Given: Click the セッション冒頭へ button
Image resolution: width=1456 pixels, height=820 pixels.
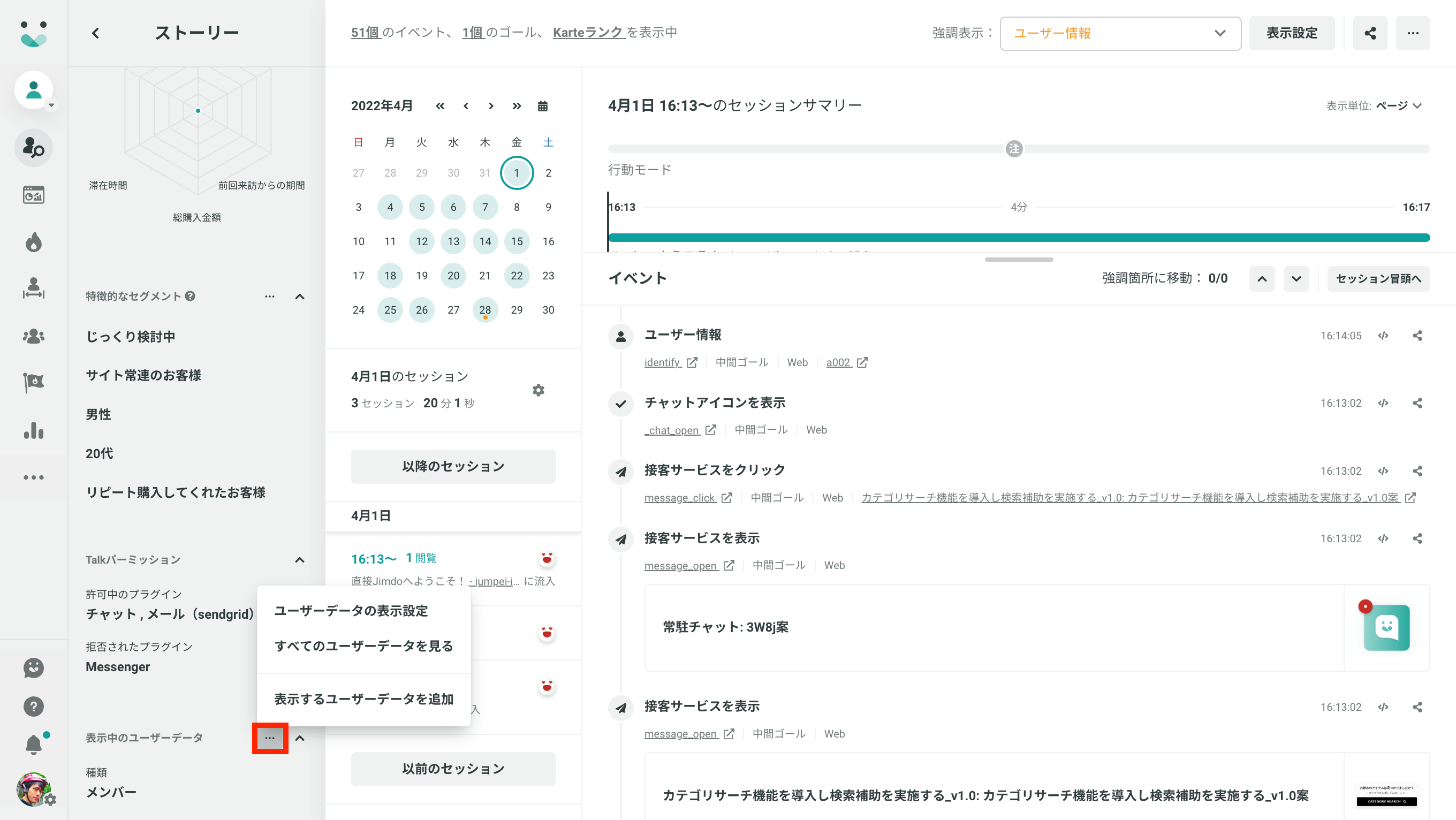Looking at the screenshot, I should (x=1378, y=279).
